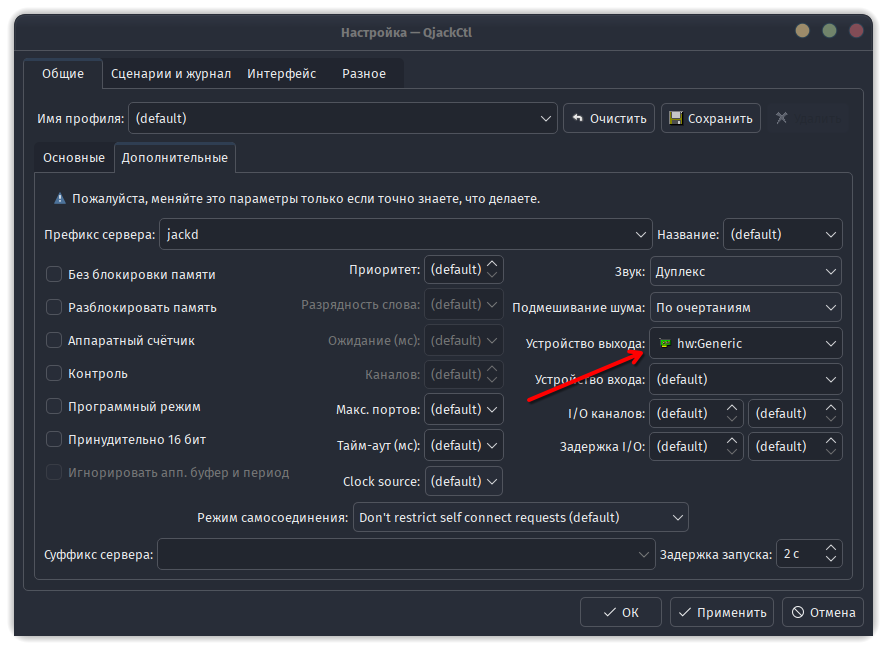Toggle Программный режим checkbox
Viewport: 887px width, 650px height.
click(54, 407)
